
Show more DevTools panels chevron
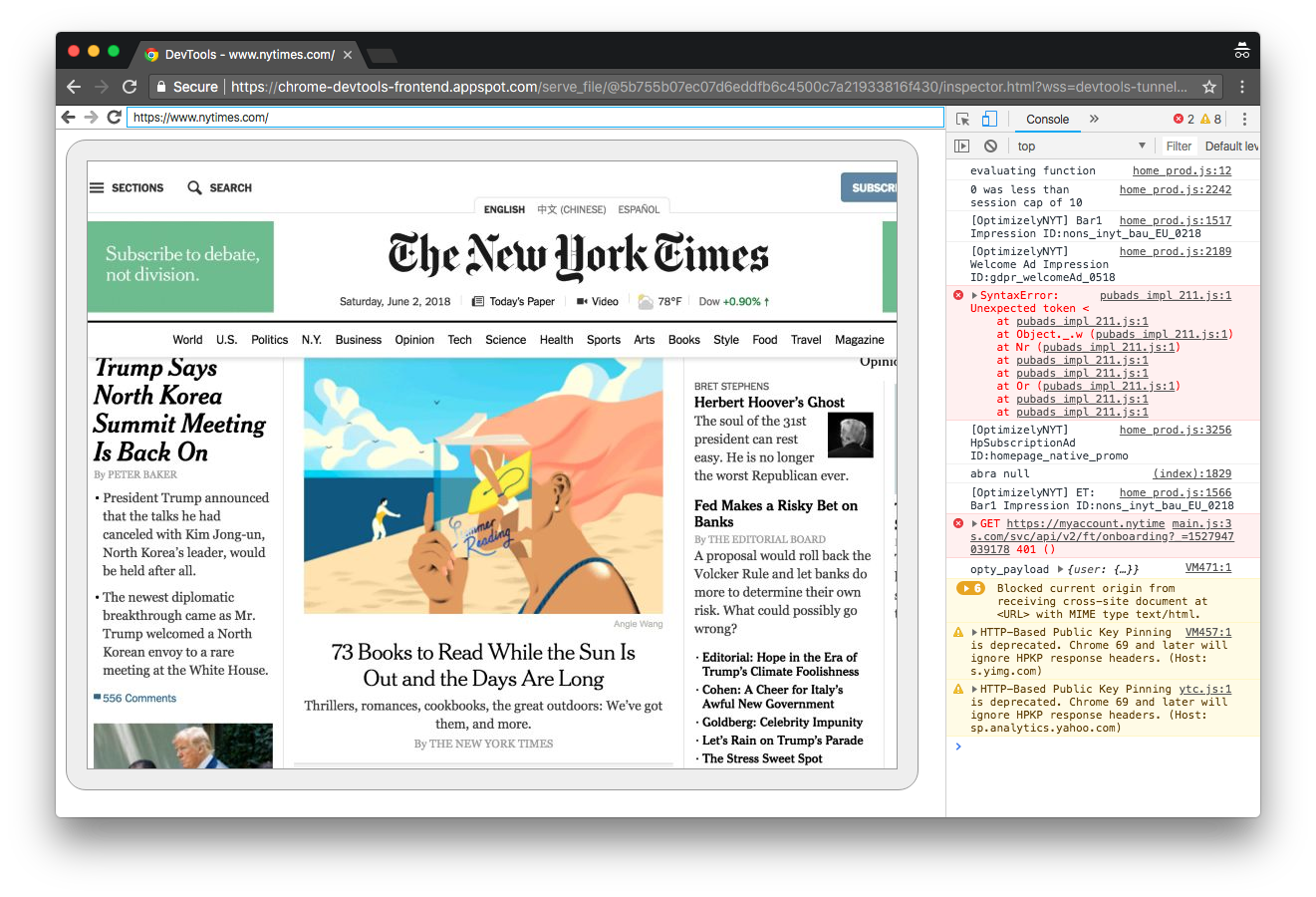(x=1094, y=119)
